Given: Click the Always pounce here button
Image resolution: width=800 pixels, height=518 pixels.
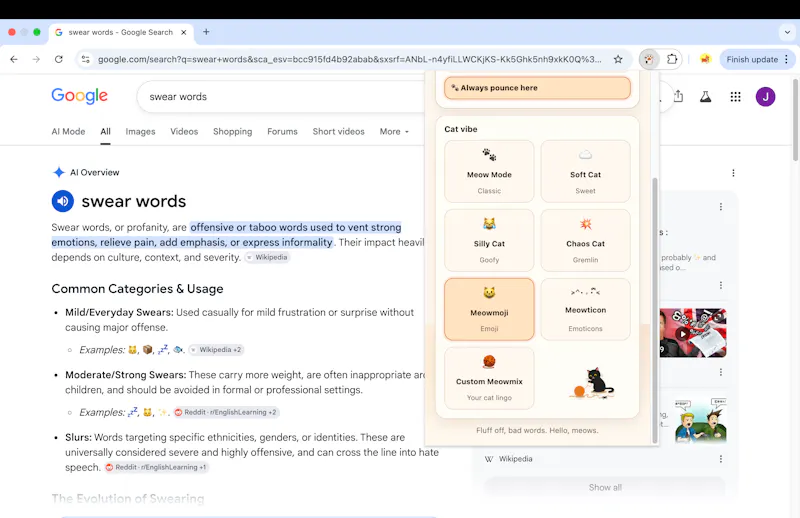Looking at the screenshot, I should tap(537, 88).
